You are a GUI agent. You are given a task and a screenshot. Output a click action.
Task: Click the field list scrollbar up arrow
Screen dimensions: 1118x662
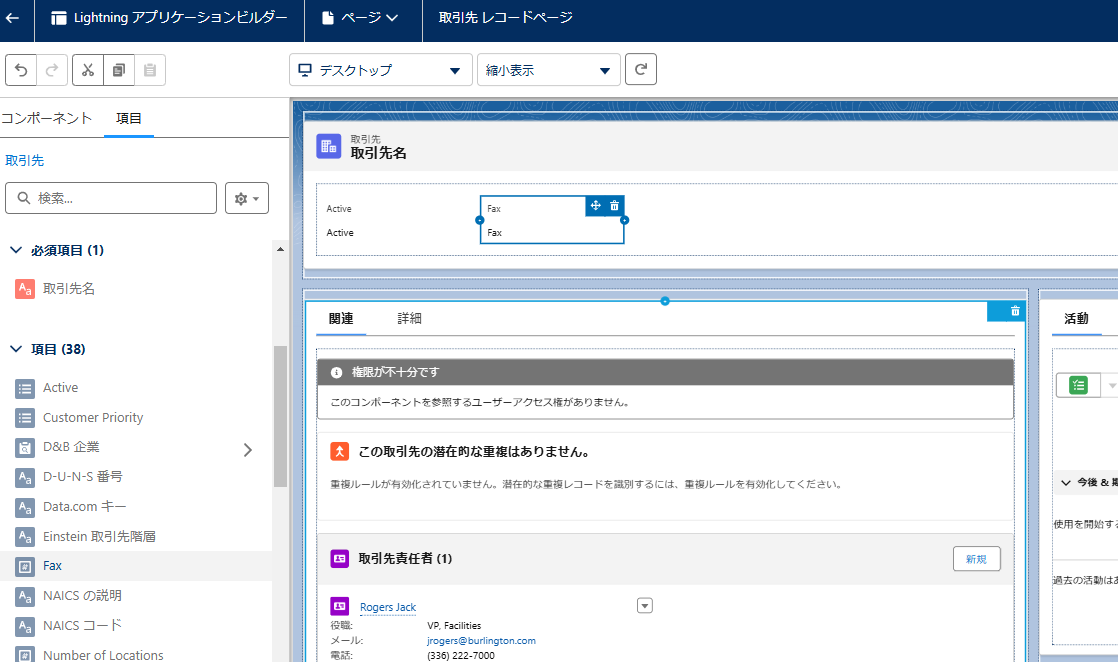point(280,249)
